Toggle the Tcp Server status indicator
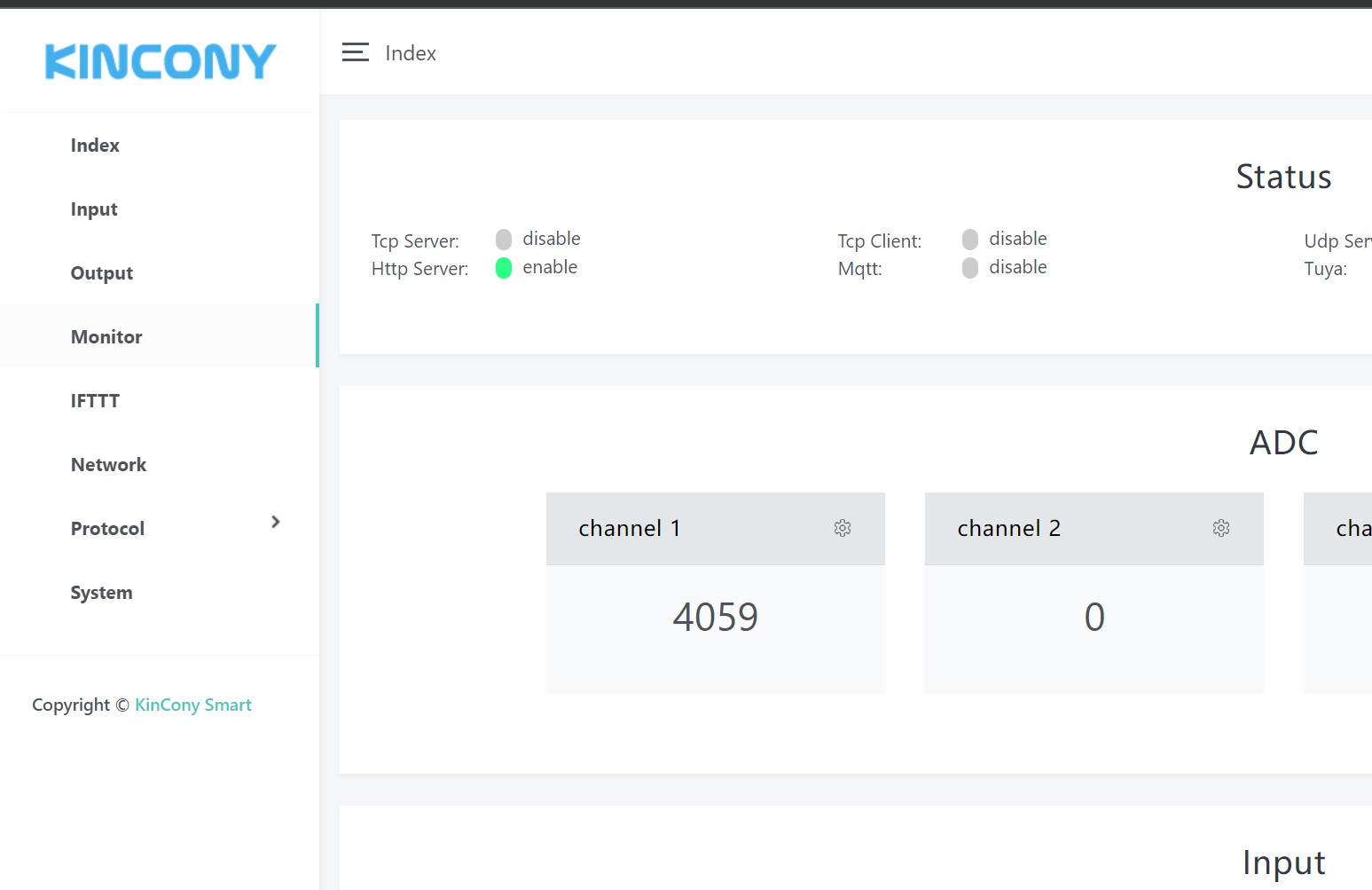The width and height of the screenshot is (1372, 890). pos(504,240)
